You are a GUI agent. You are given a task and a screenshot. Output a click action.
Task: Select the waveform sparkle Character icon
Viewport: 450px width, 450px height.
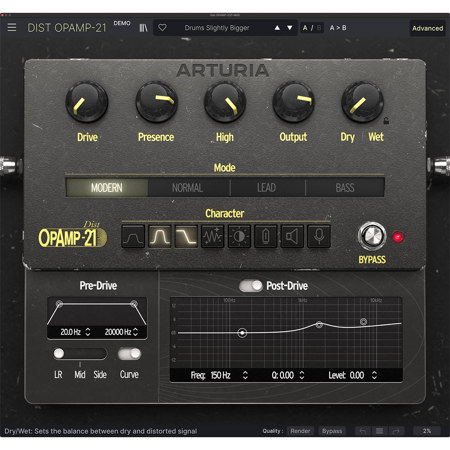[213, 236]
